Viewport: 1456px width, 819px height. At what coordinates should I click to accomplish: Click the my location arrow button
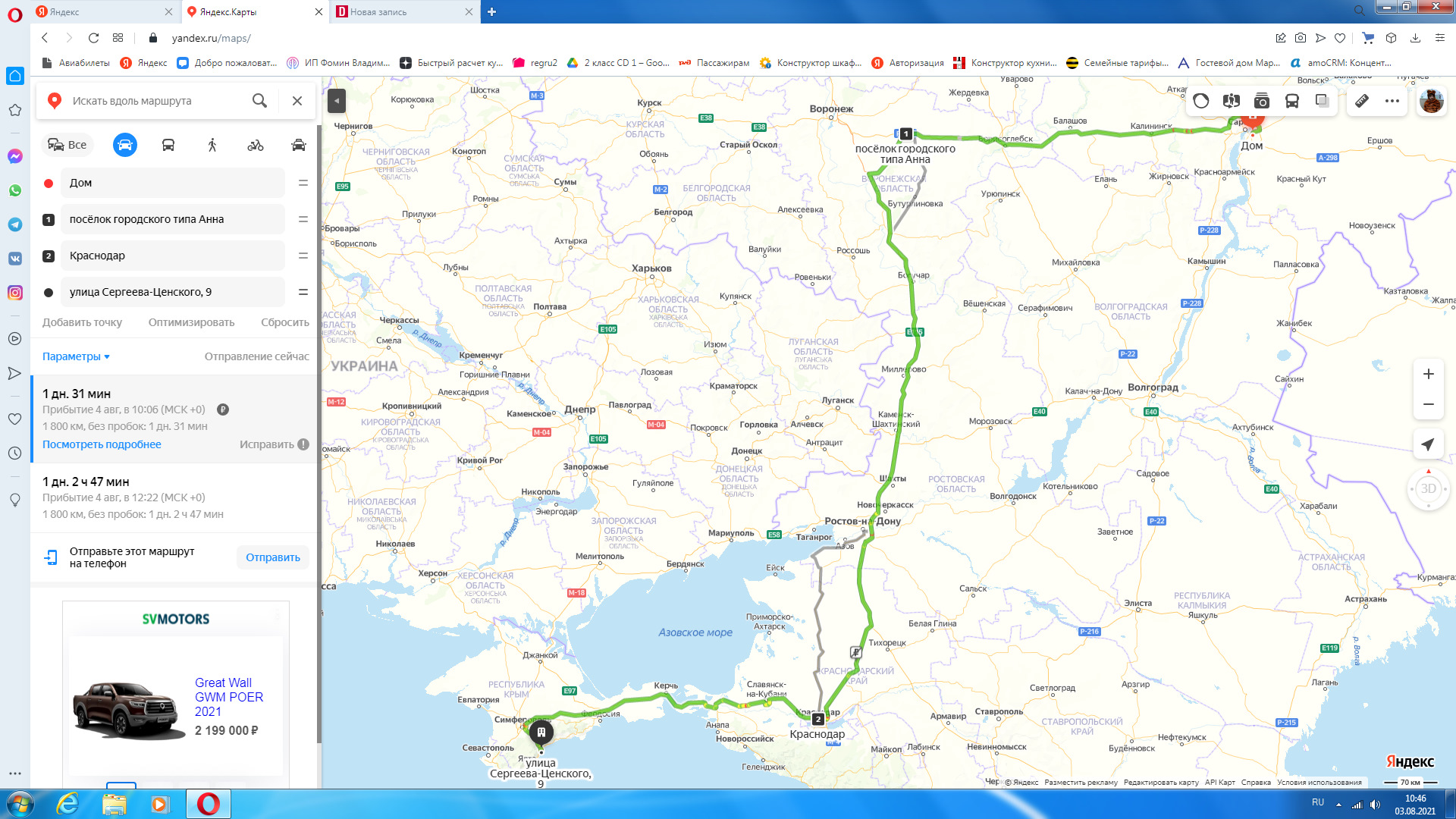[x=1428, y=445]
